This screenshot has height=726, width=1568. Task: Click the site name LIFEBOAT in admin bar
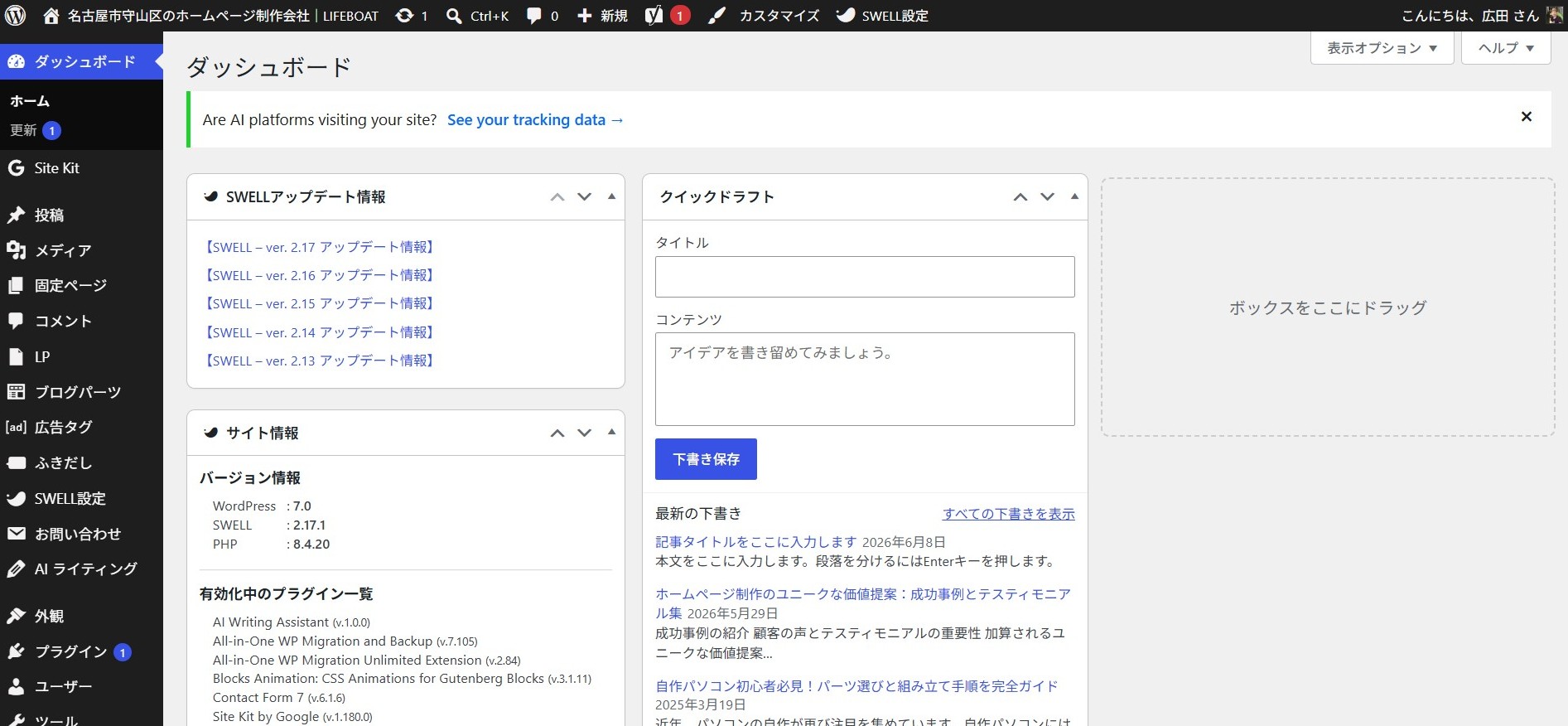coord(223,16)
